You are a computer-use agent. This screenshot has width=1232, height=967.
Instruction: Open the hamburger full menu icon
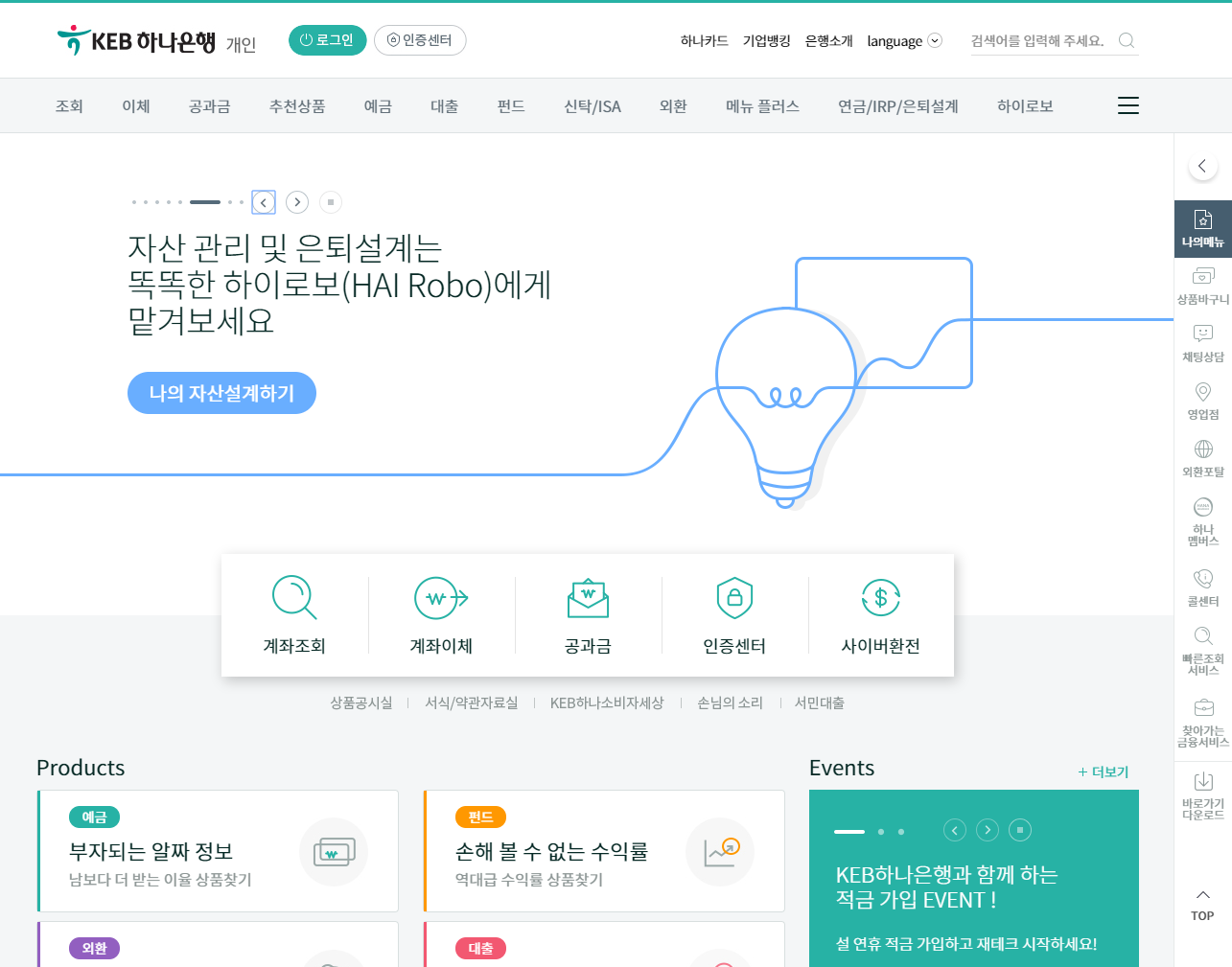pos(1128,105)
